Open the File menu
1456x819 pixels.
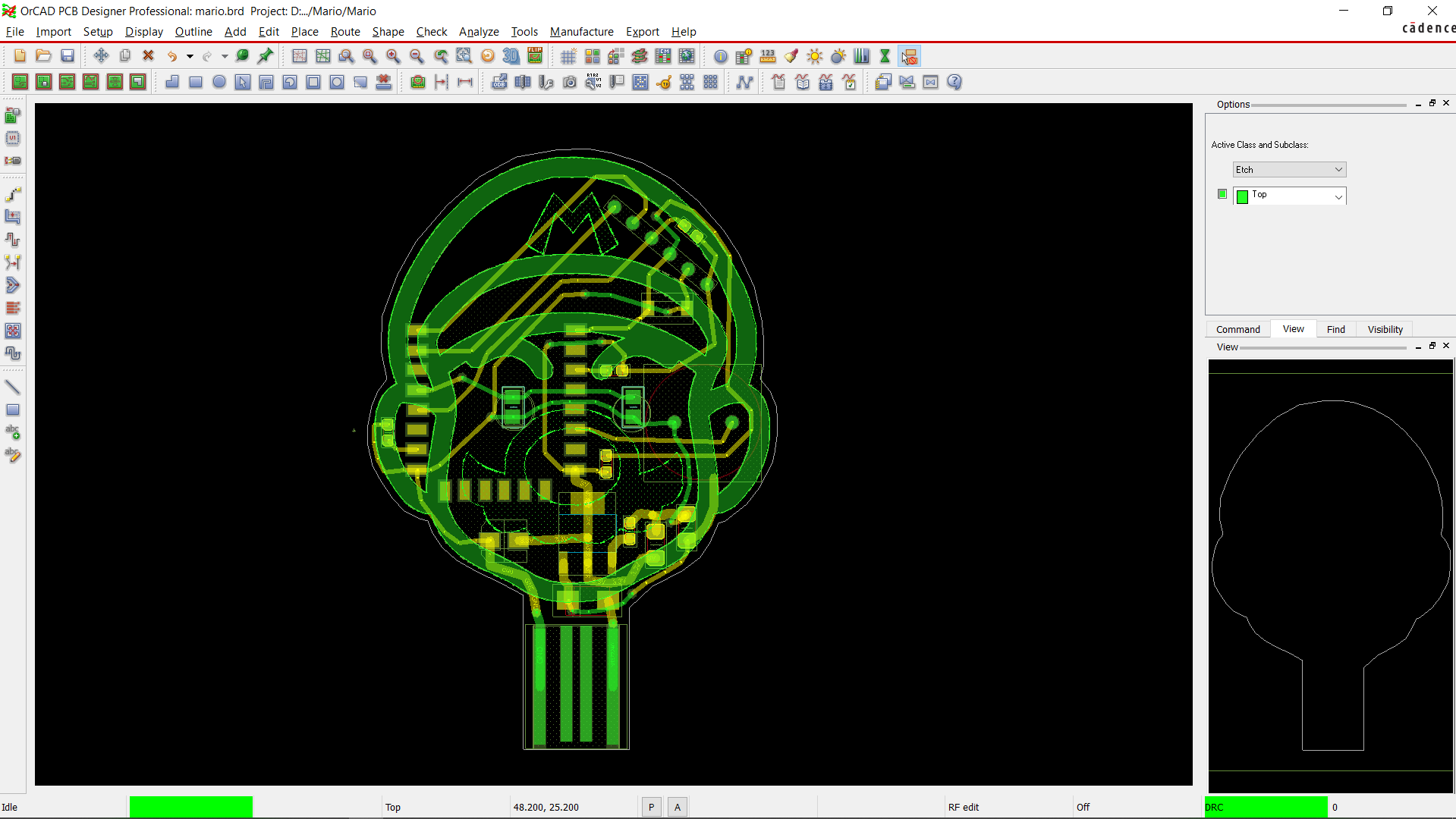15,32
